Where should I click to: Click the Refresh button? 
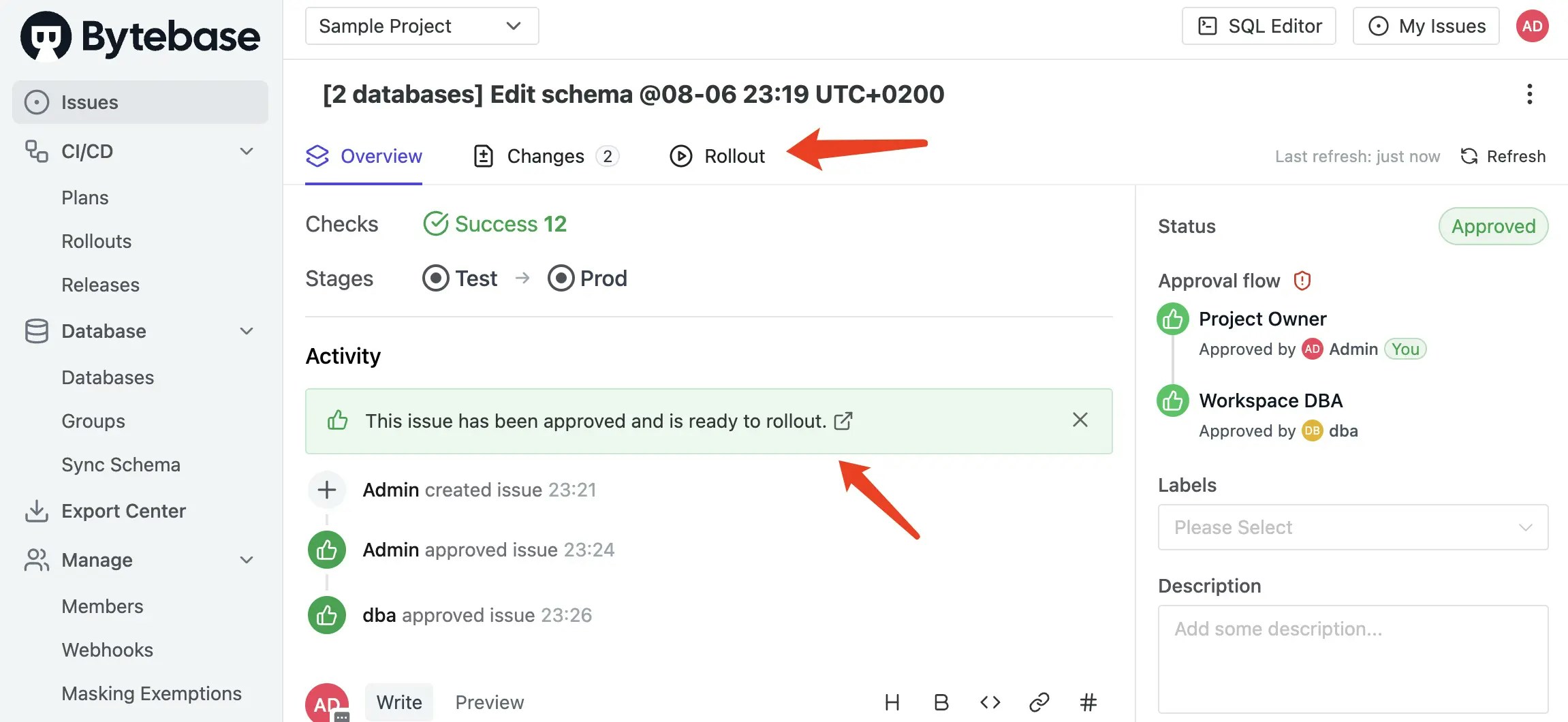[x=1503, y=156]
